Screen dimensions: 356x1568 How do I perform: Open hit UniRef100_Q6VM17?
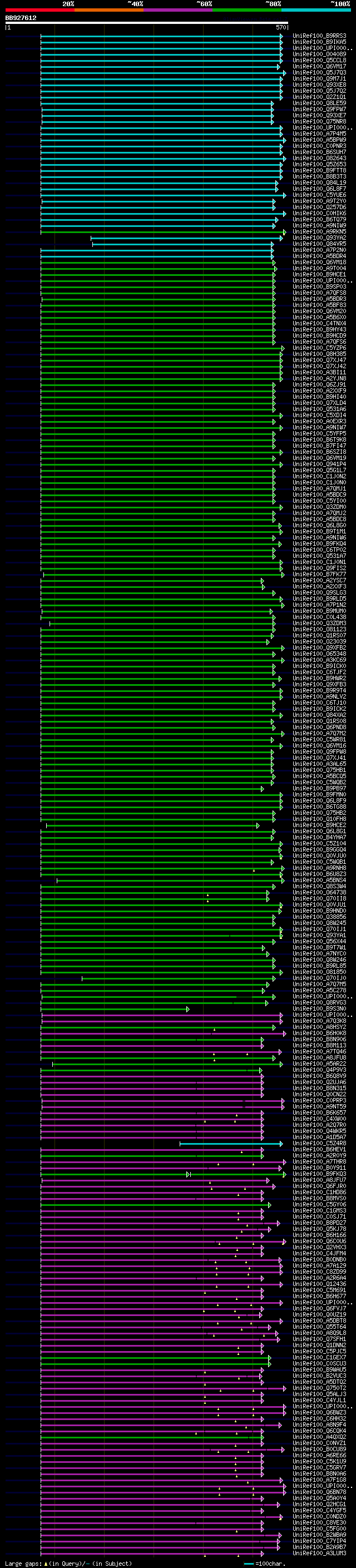(319, 66)
